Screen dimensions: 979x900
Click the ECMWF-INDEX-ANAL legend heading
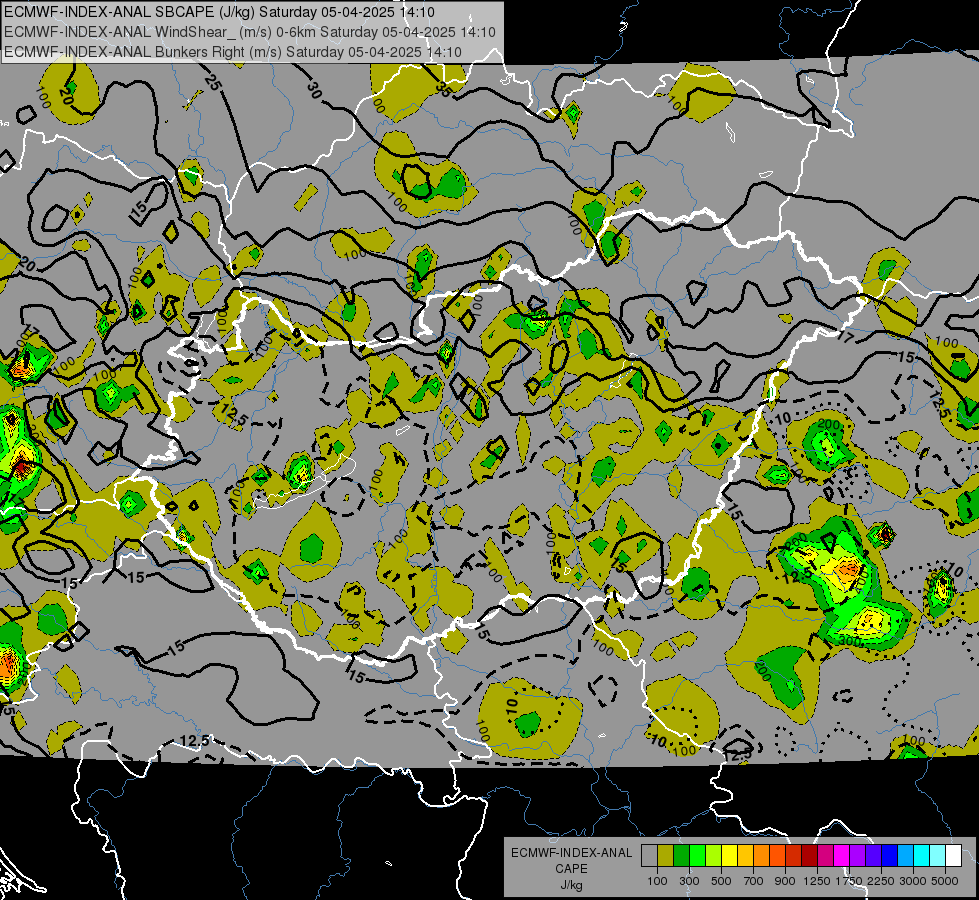(x=571, y=853)
